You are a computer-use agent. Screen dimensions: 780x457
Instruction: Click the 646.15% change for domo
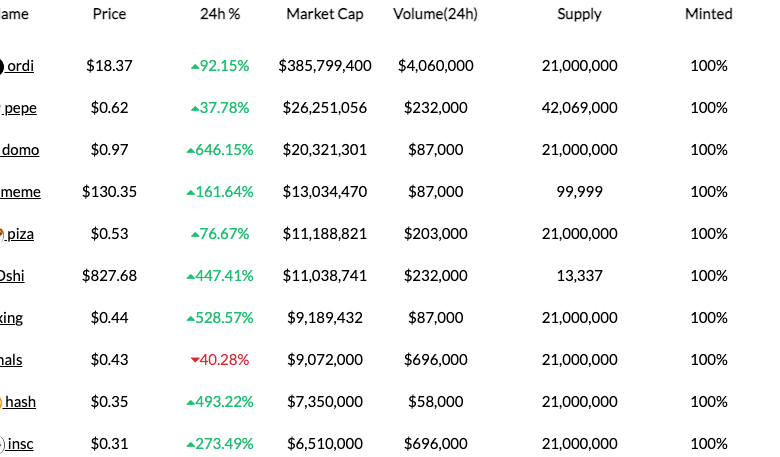point(219,150)
